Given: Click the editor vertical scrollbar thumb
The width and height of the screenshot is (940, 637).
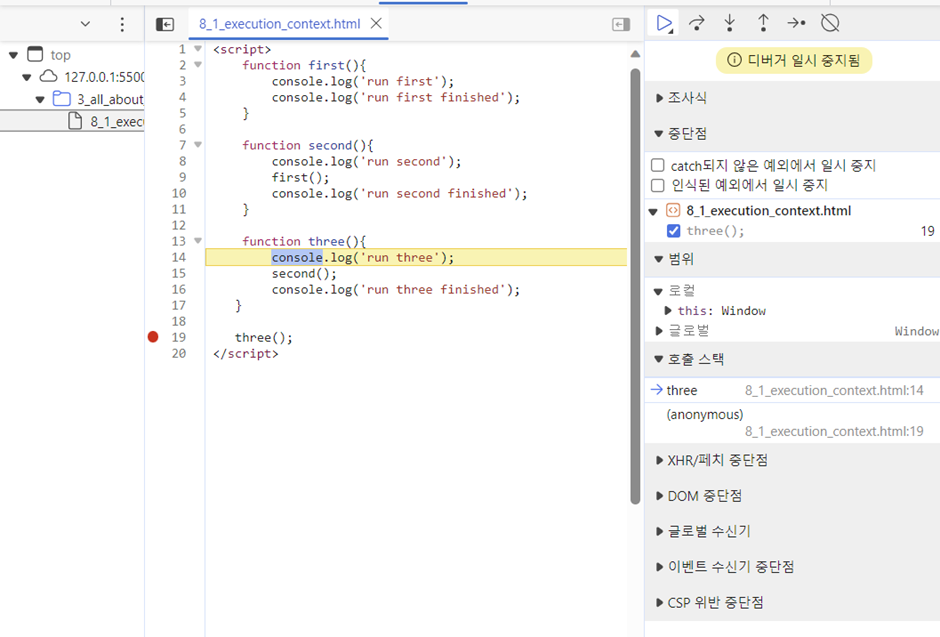Looking at the screenshot, I should point(635,286).
